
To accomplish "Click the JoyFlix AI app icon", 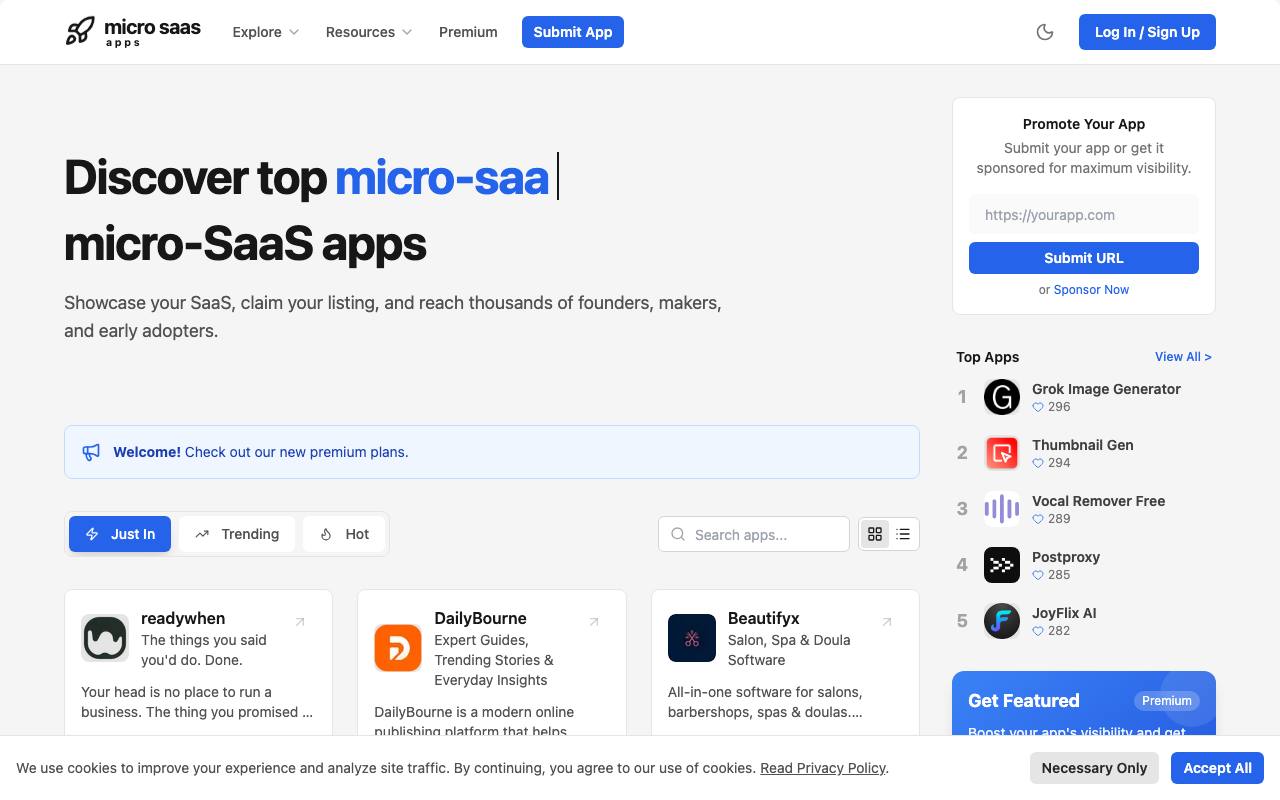I will 1002,621.
